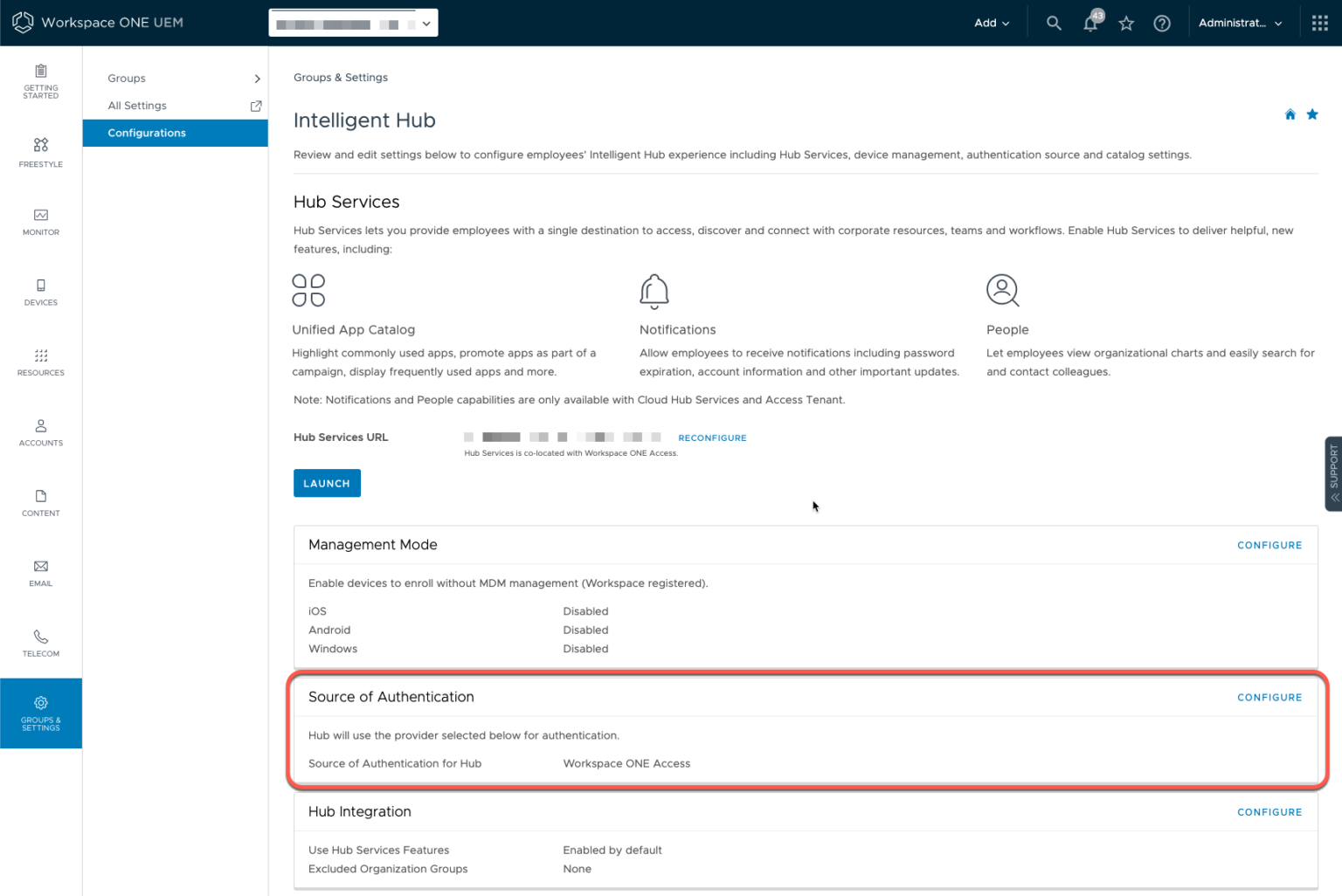Open the Administrator account dropdown

coord(1240,23)
